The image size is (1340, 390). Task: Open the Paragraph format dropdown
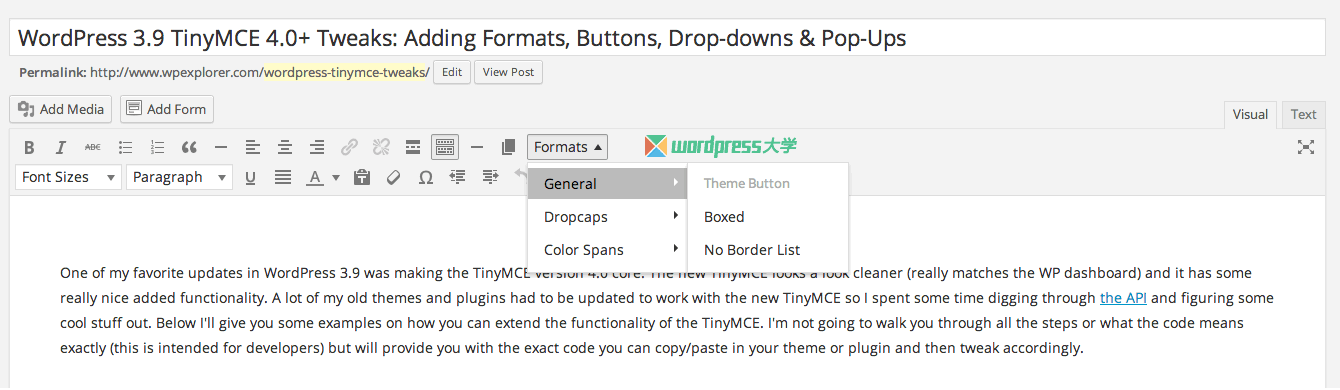click(179, 177)
